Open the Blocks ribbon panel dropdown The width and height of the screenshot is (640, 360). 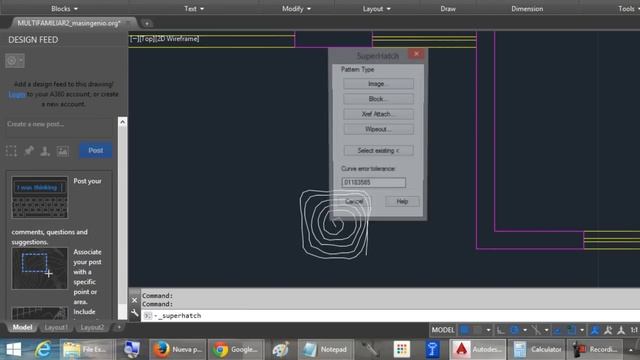[64, 9]
